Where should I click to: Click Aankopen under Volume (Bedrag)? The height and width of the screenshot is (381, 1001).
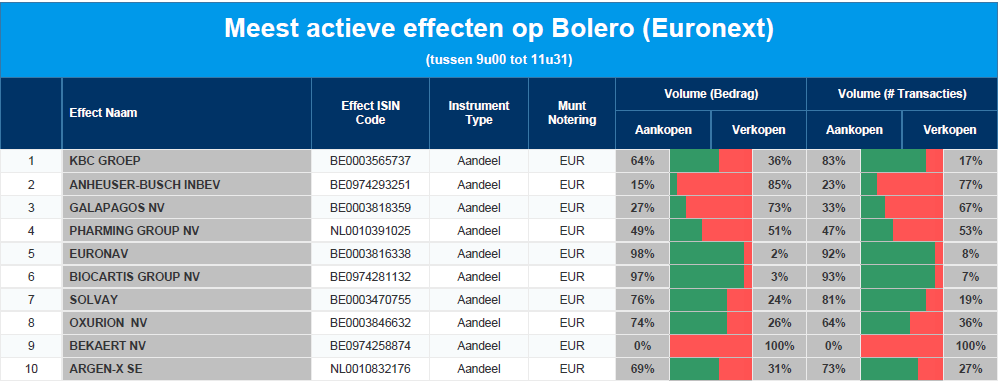point(663,130)
